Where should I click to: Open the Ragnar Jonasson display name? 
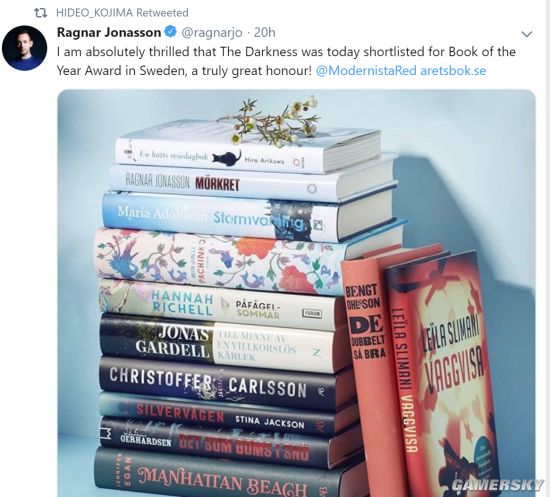click(109, 32)
